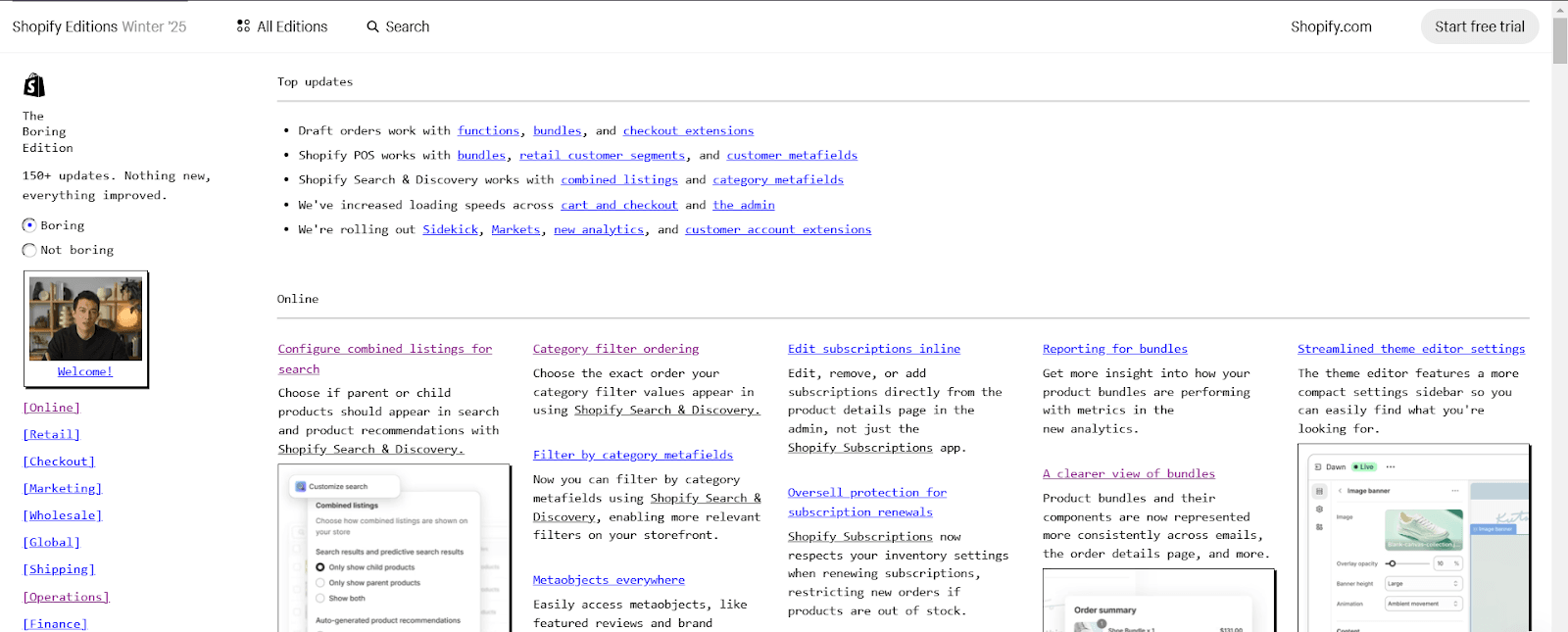Viewport: 1568px width, 632px height.
Task: Jump to the [Marketing] section
Action: click(62, 488)
